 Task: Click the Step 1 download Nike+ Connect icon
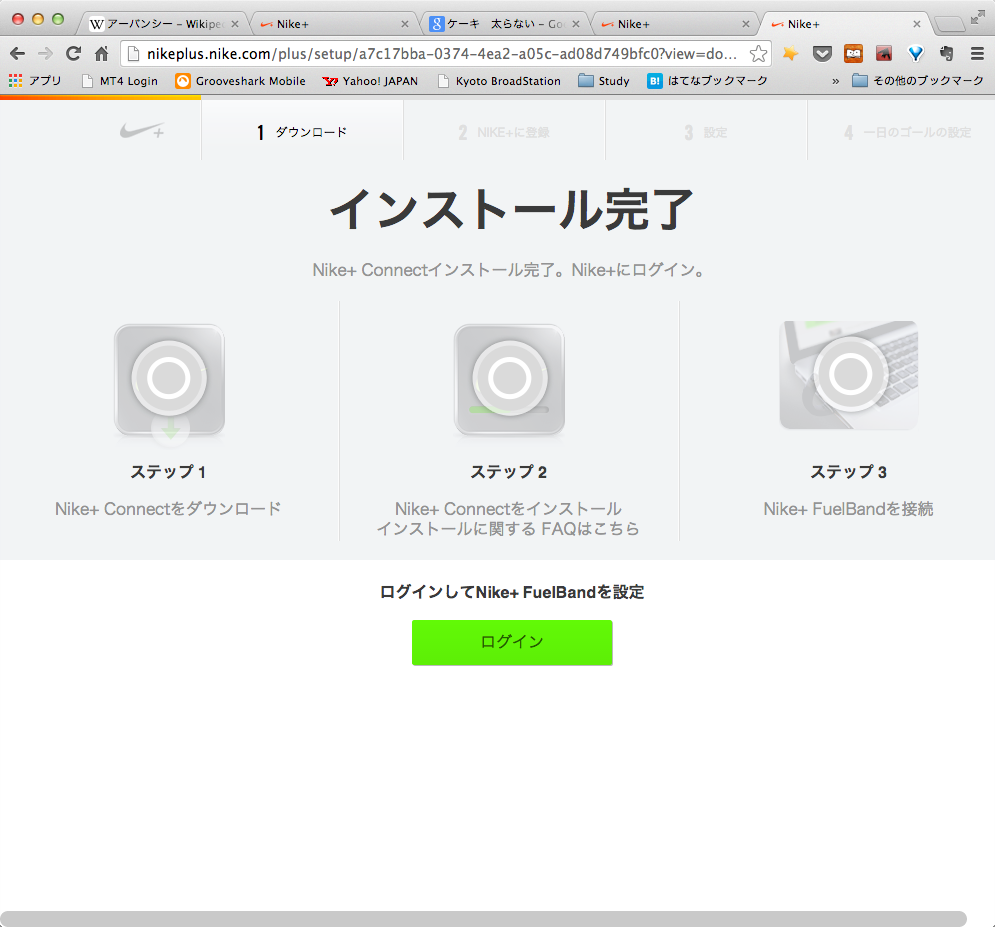pyautogui.click(x=169, y=382)
